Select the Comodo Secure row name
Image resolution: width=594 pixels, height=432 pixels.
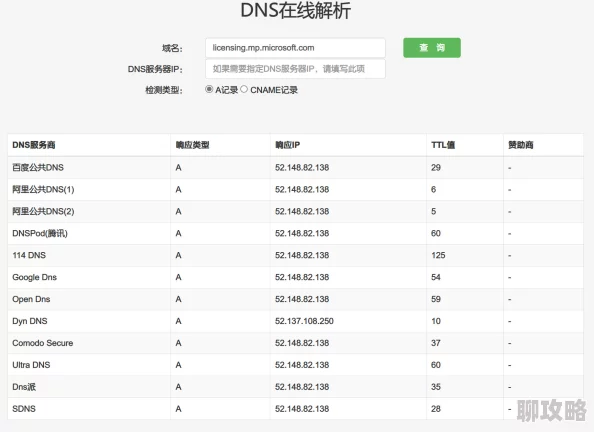coord(42,343)
